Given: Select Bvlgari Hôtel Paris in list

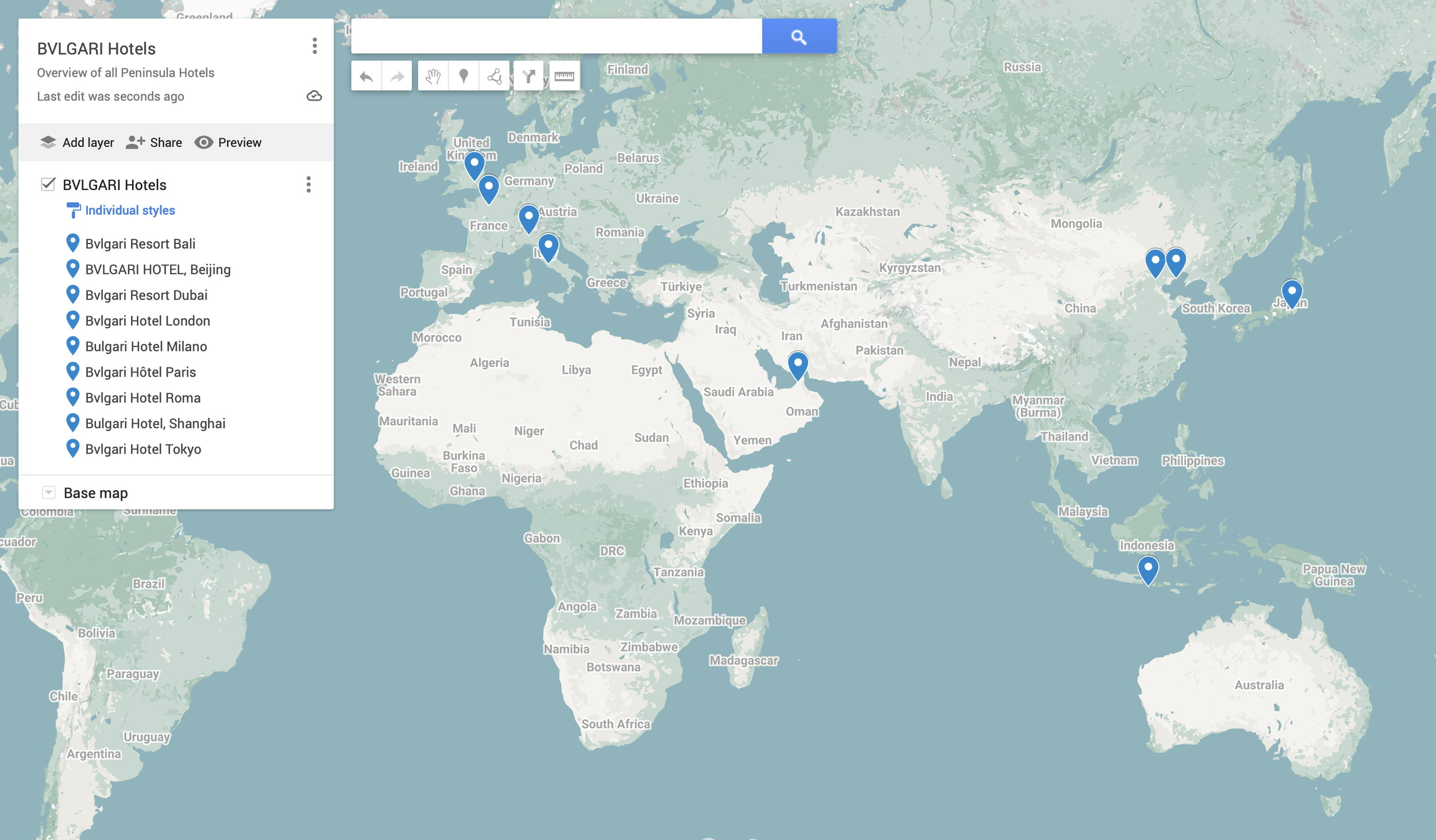Looking at the screenshot, I should point(141,372).
